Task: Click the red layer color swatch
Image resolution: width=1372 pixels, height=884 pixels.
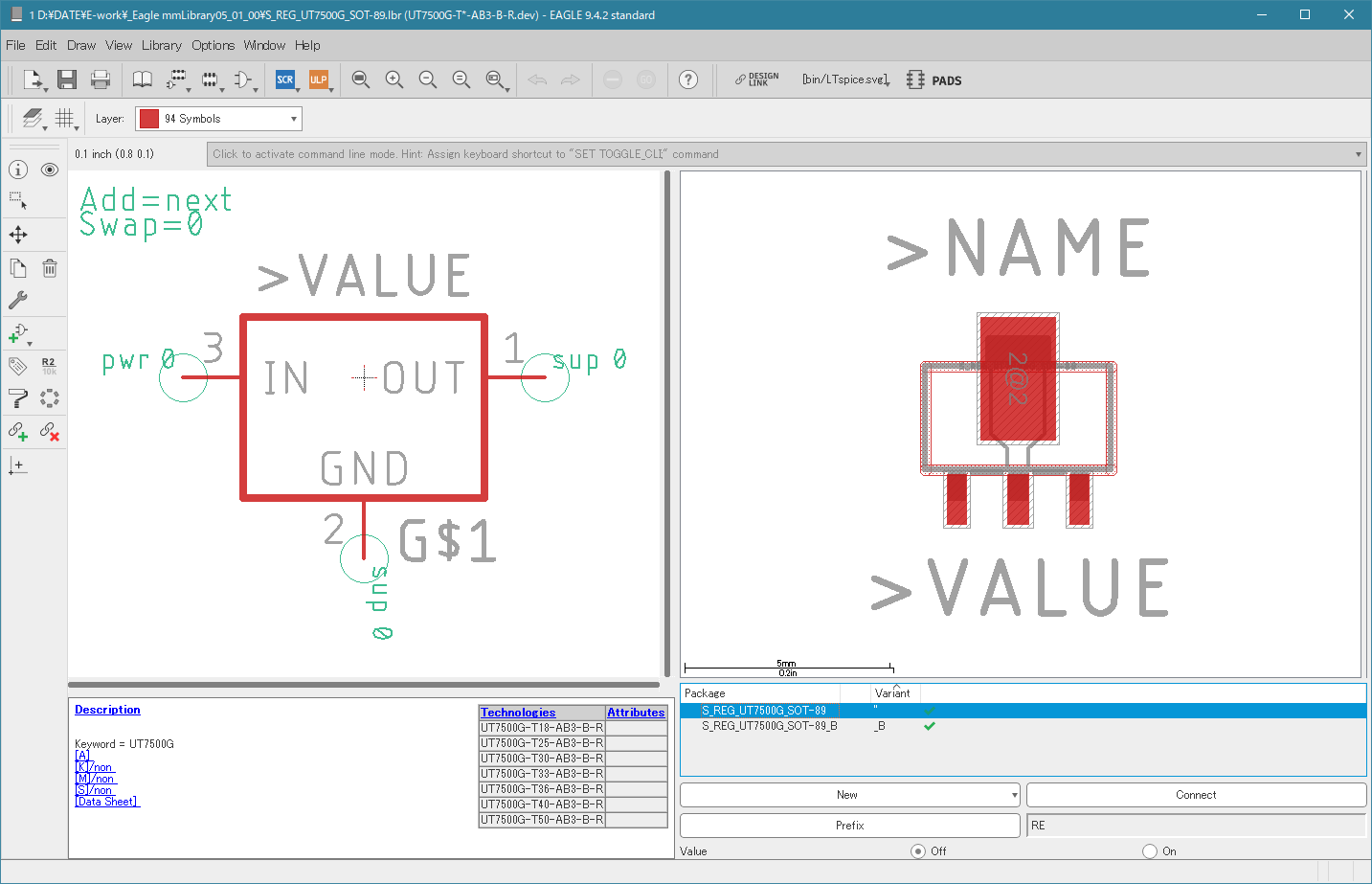Action: click(149, 119)
